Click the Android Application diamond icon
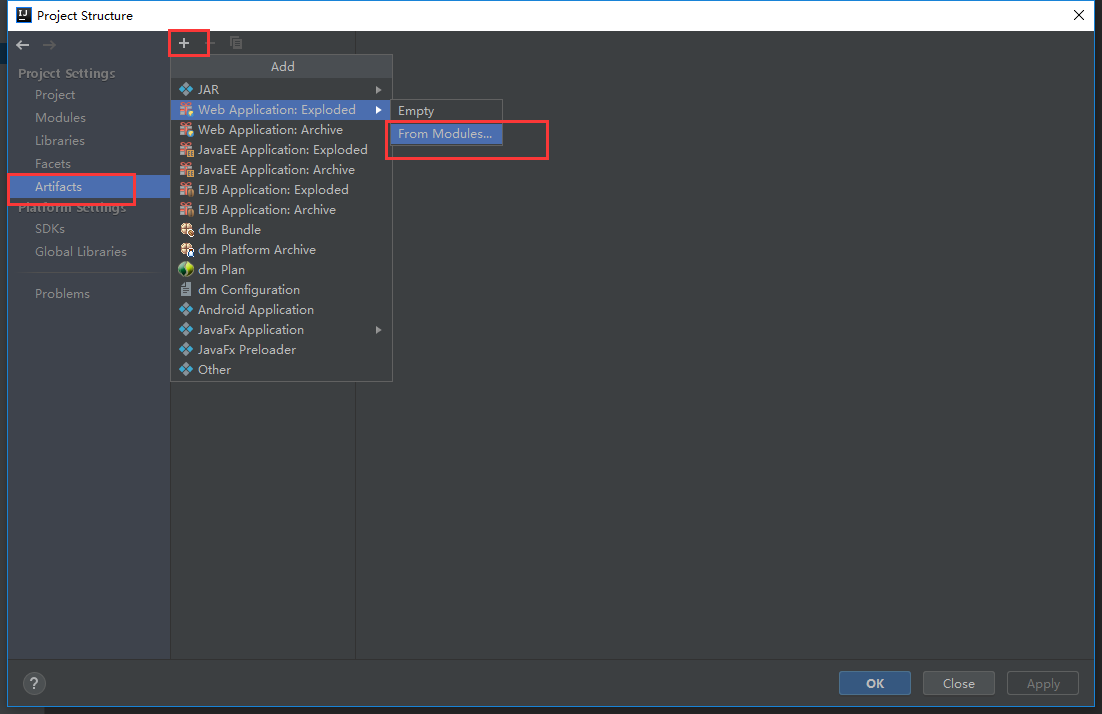 click(x=186, y=309)
